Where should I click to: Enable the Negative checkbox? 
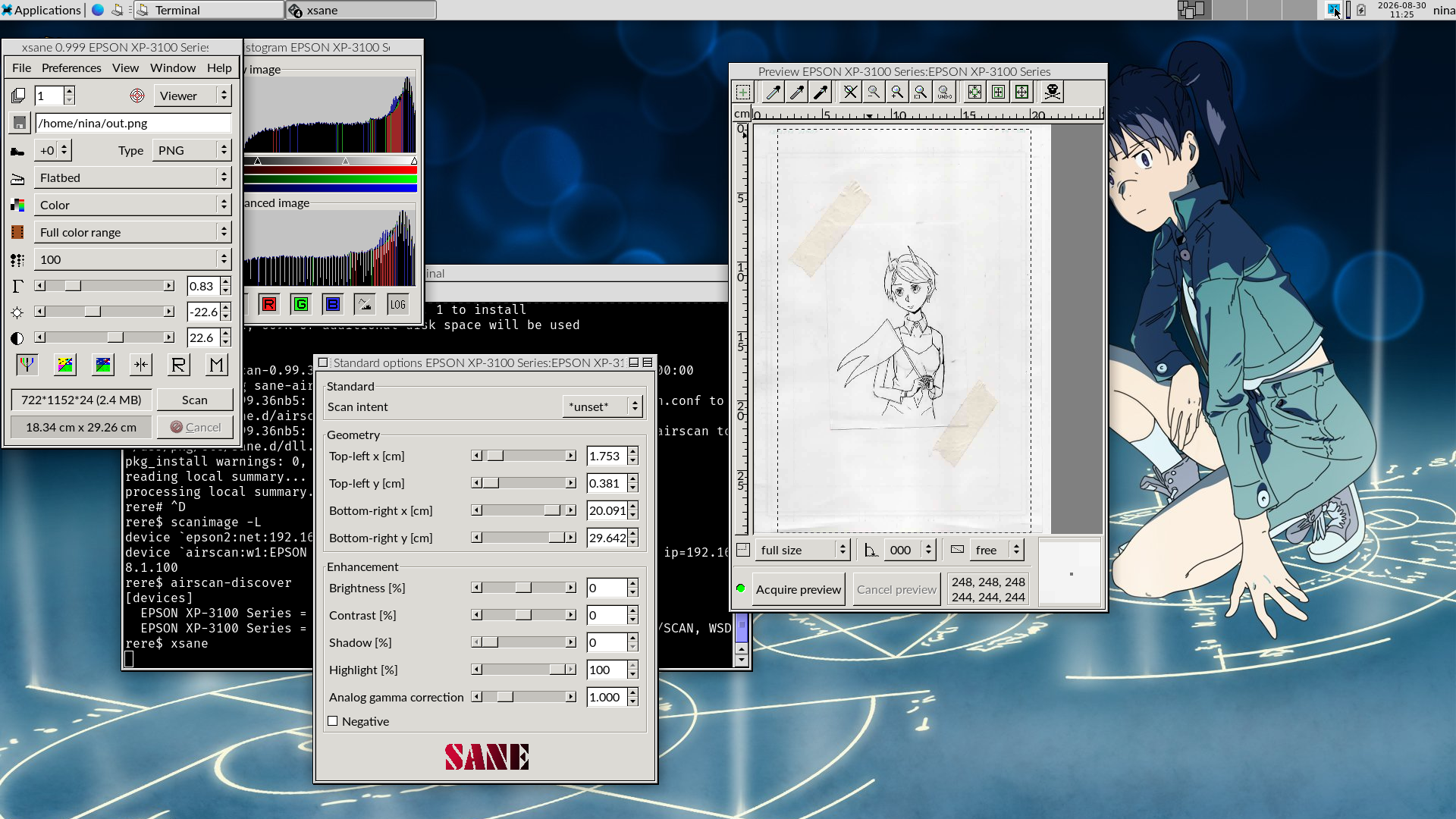point(333,721)
